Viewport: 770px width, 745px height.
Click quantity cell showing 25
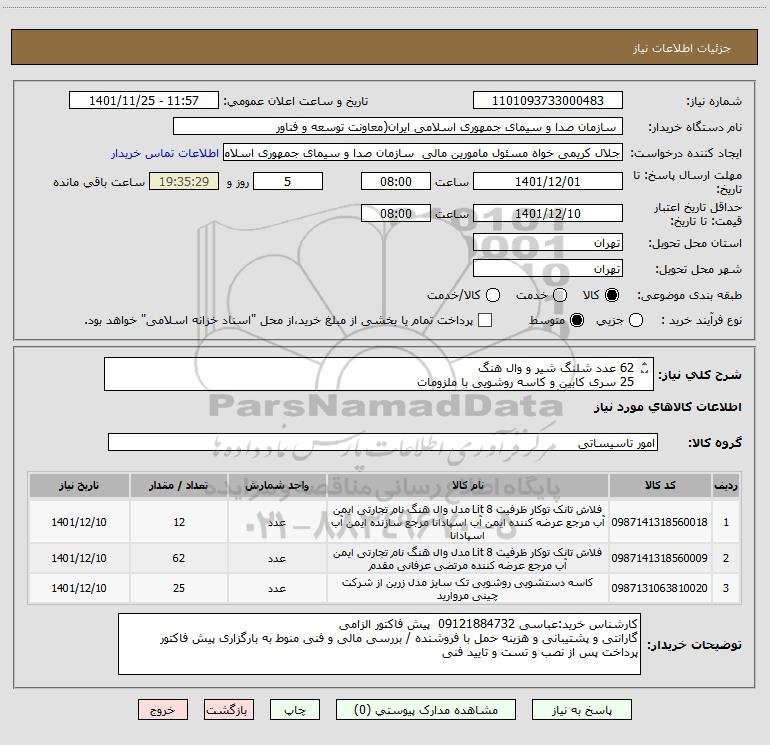[x=179, y=588]
